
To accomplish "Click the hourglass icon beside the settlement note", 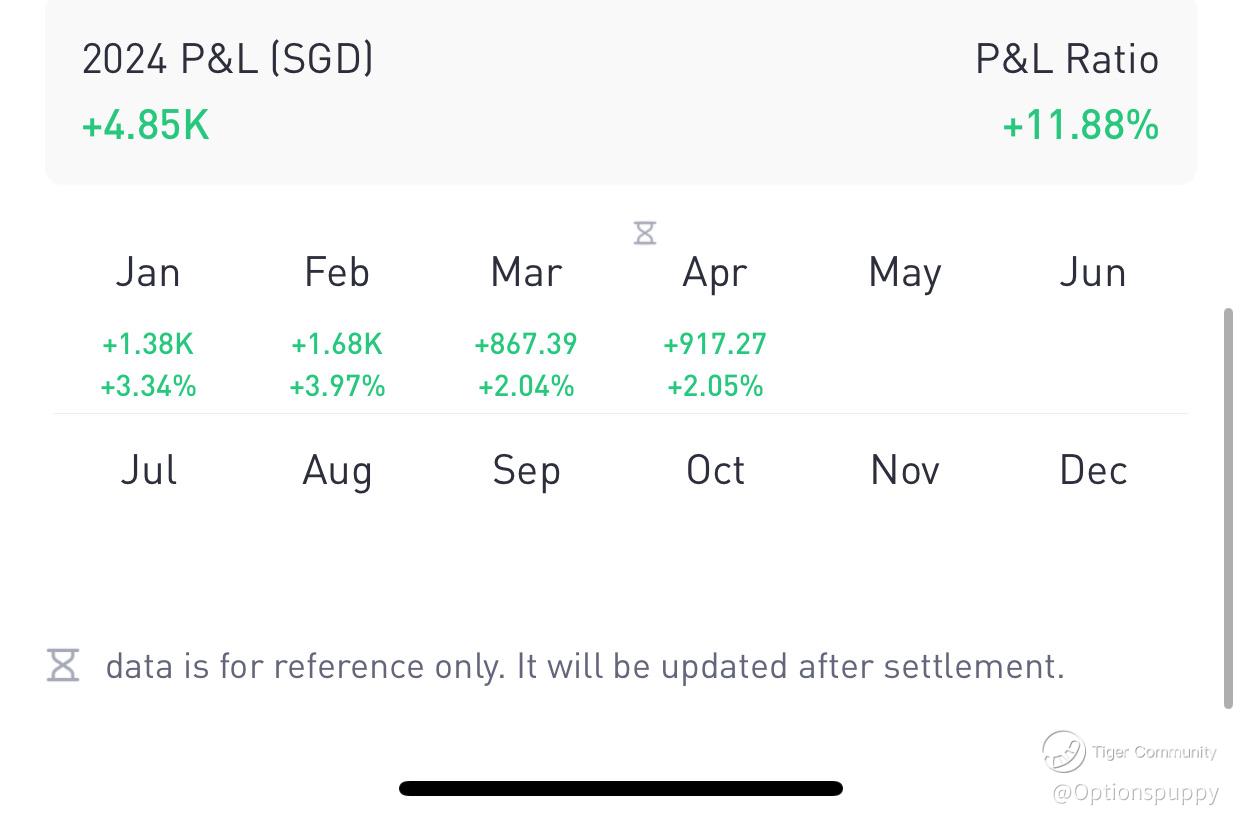I will tap(63, 665).
